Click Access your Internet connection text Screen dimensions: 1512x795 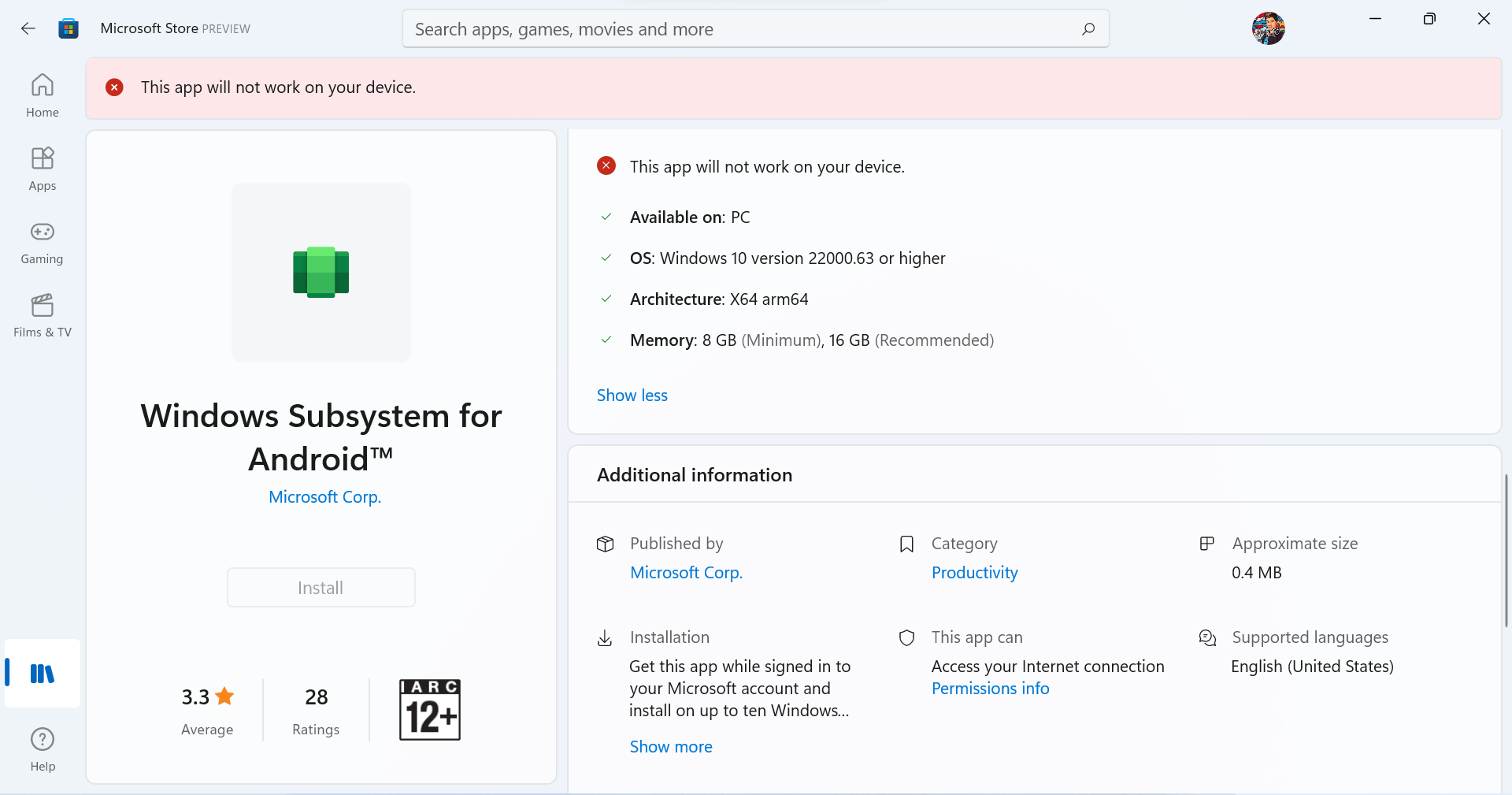[1048, 667]
